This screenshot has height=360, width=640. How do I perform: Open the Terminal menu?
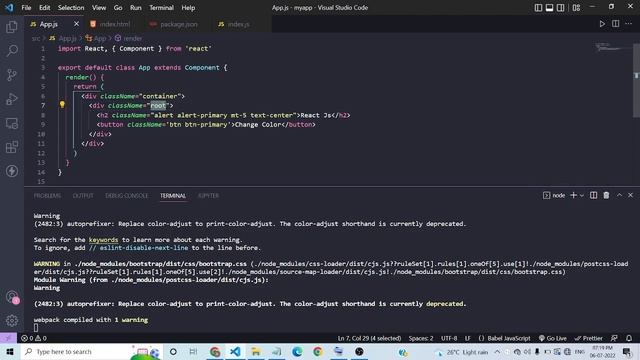(x=161, y=7)
